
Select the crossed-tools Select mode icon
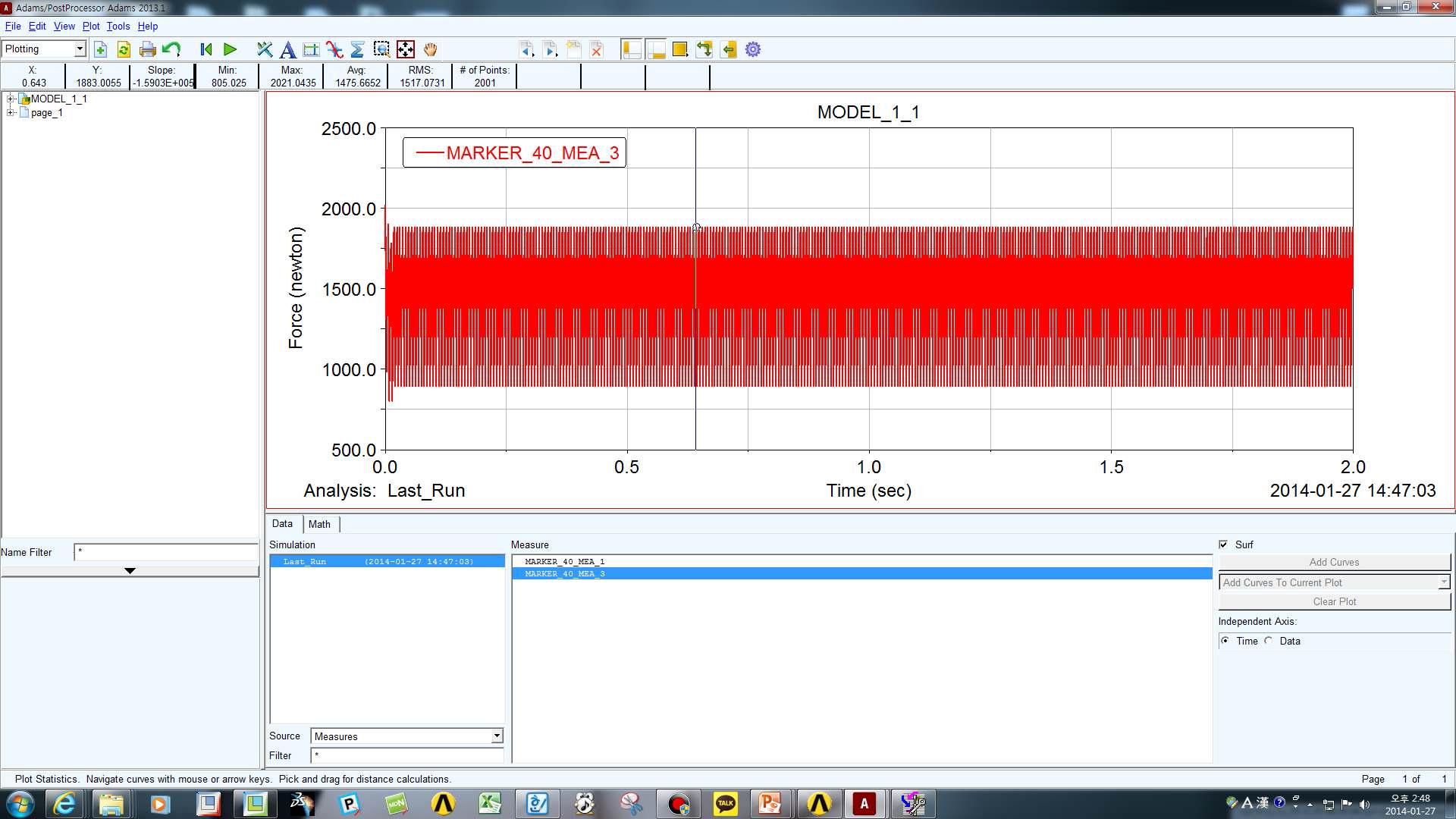tap(264, 50)
